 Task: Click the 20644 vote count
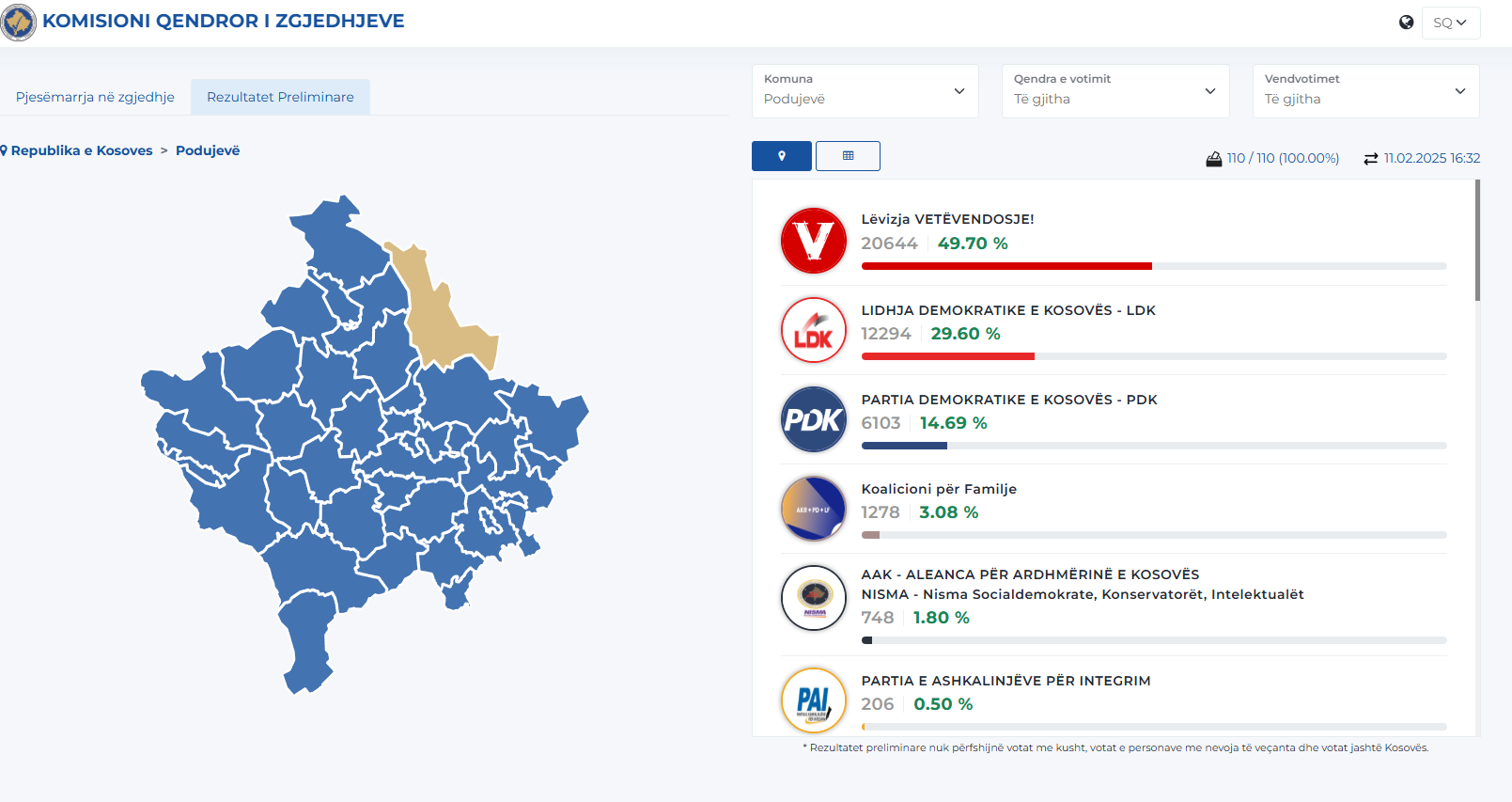point(889,244)
